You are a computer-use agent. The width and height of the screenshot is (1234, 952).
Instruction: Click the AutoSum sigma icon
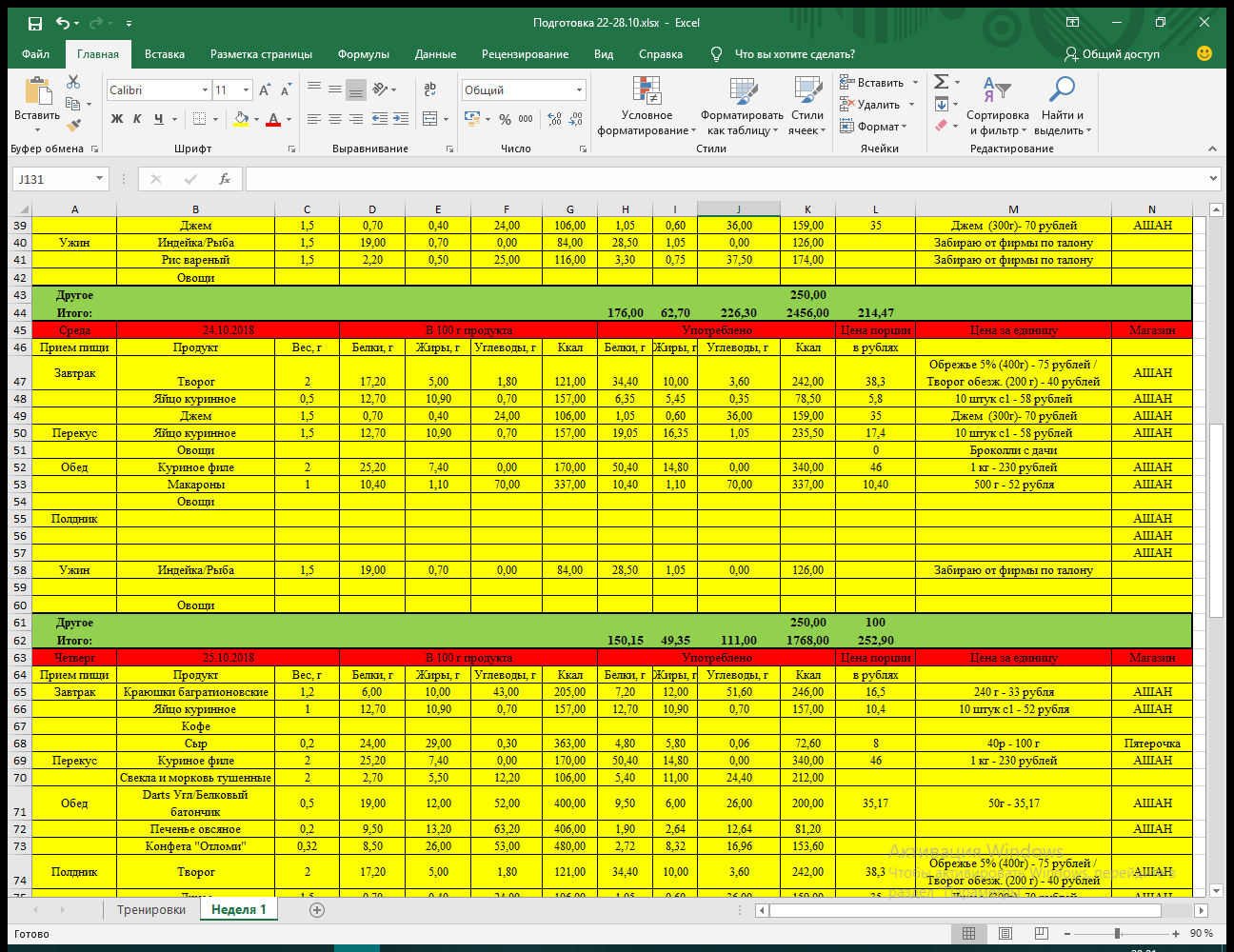click(x=941, y=83)
